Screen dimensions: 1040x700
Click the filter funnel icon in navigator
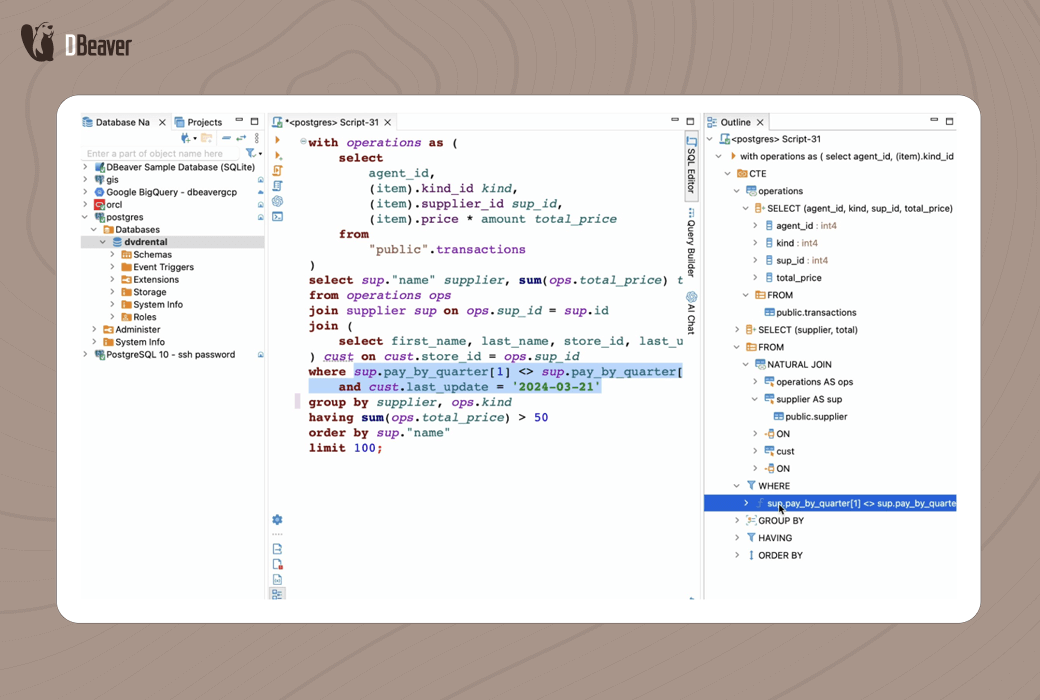coord(251,153)
